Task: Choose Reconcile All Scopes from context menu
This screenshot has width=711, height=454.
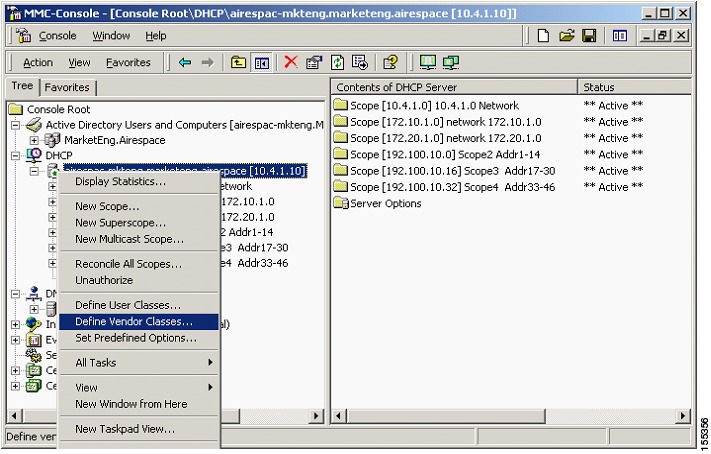Action: 139,264
